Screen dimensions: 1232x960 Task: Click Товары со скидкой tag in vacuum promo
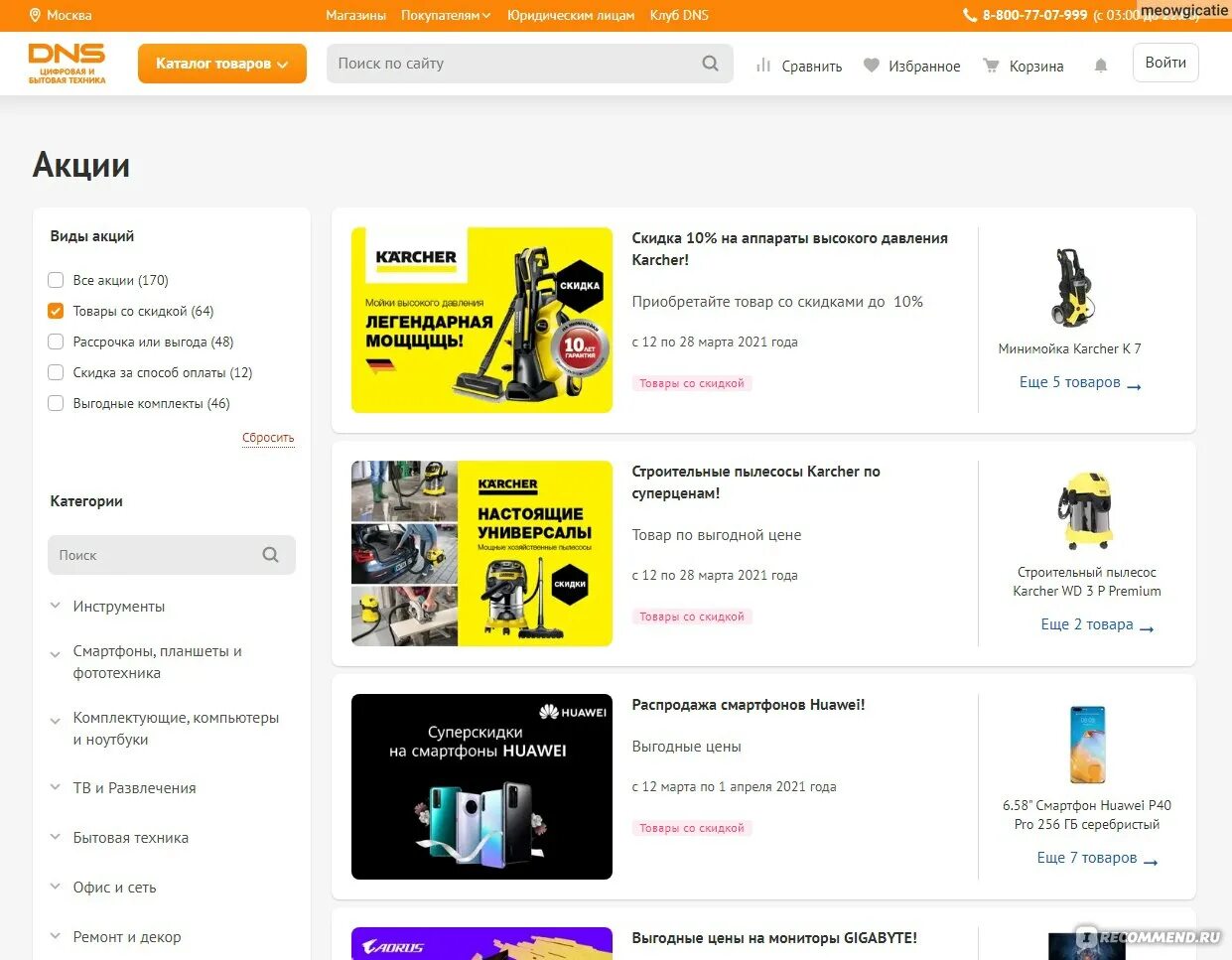point(692,617)
